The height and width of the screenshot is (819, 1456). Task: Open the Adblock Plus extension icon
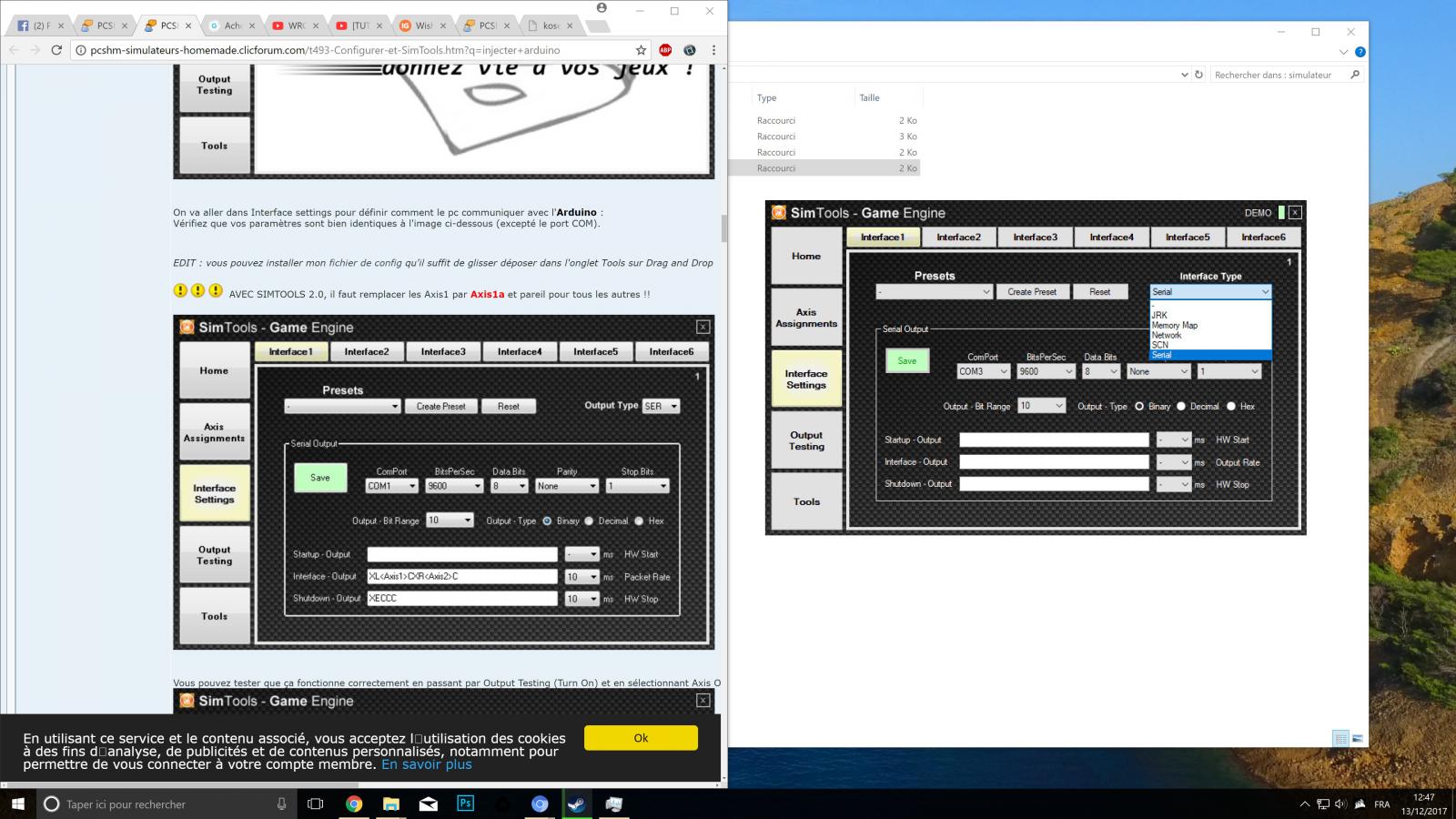pos(665,50)
